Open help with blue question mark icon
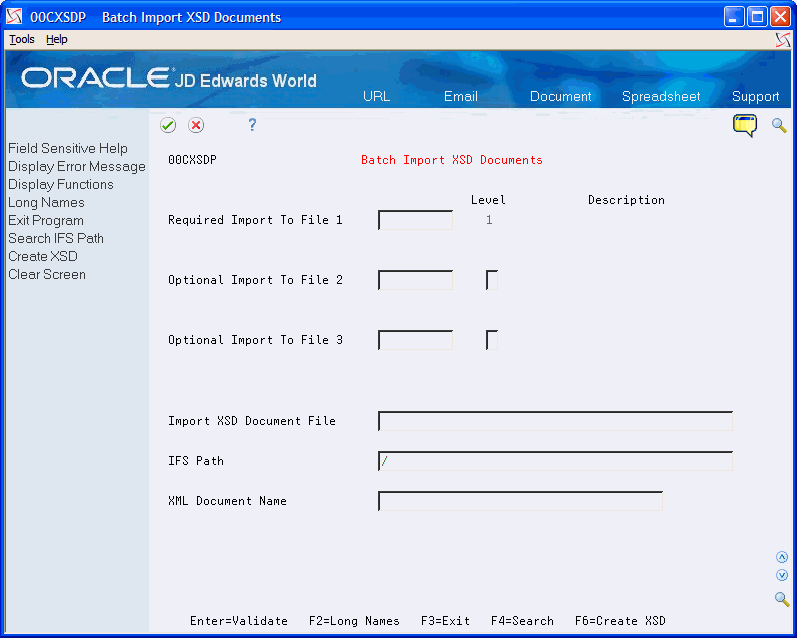797x638 pixels. (252, 125)
